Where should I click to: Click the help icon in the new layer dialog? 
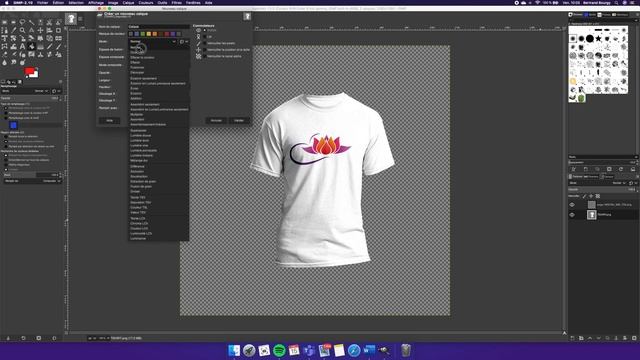pos(247,16)
